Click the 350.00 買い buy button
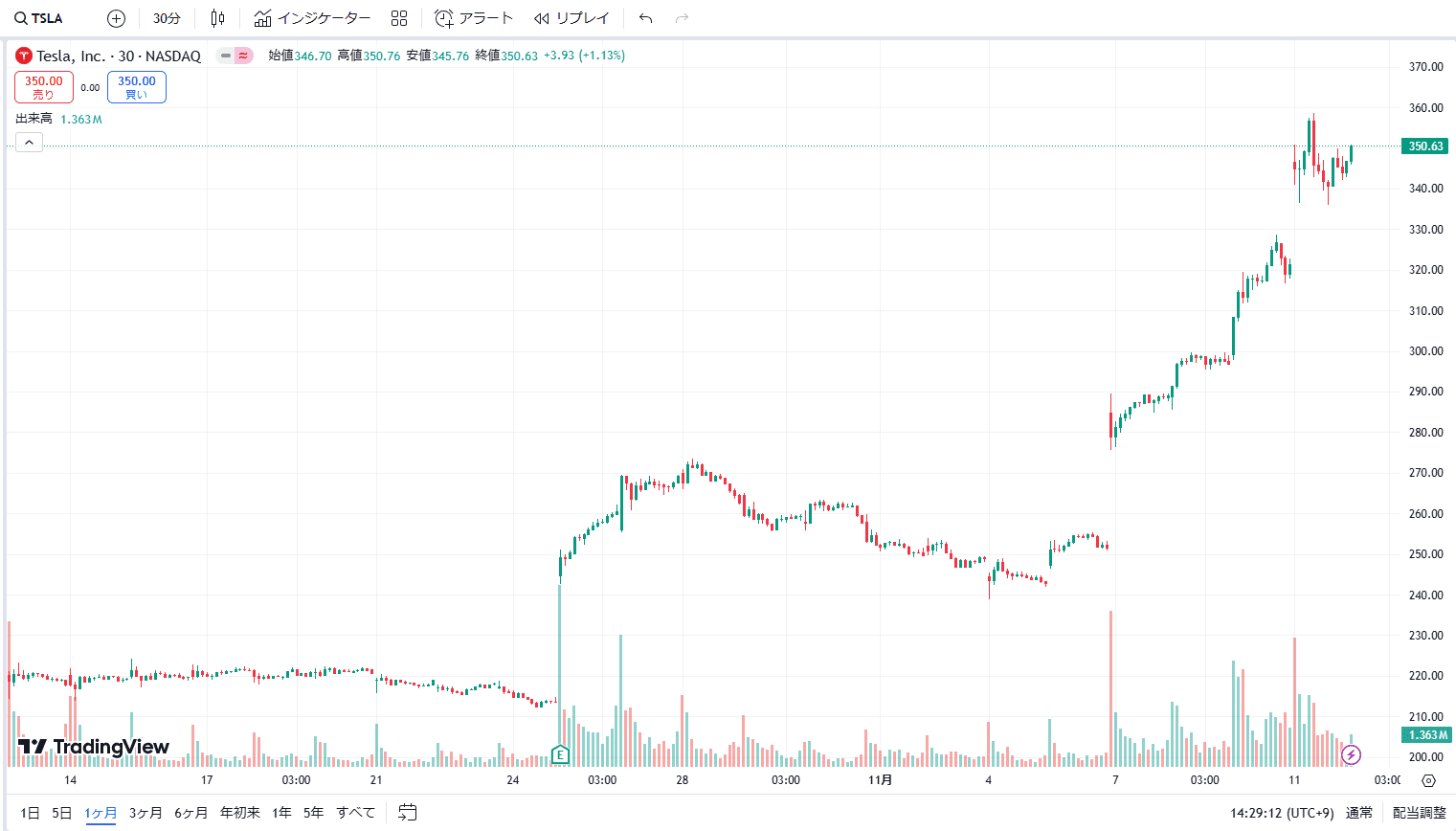The image size is (1456, 831). (137, 87)
